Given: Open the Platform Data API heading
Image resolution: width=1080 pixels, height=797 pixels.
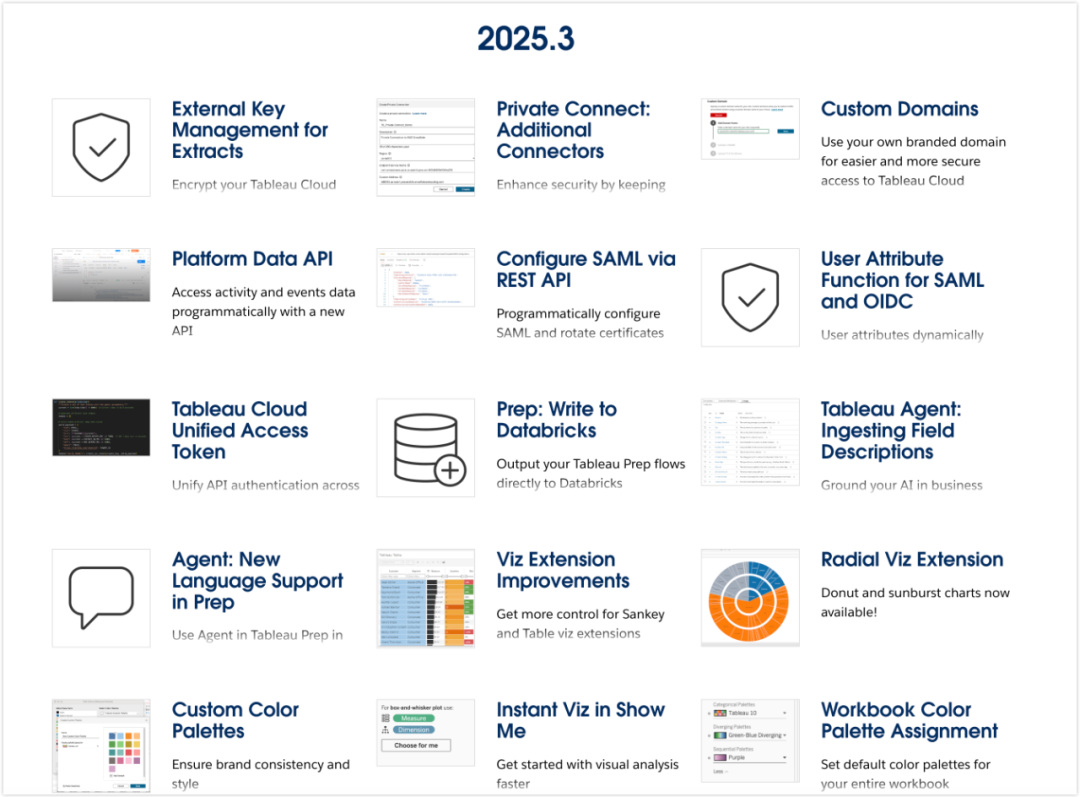Looking at the screenshot, I should click(x=252, y=259).
